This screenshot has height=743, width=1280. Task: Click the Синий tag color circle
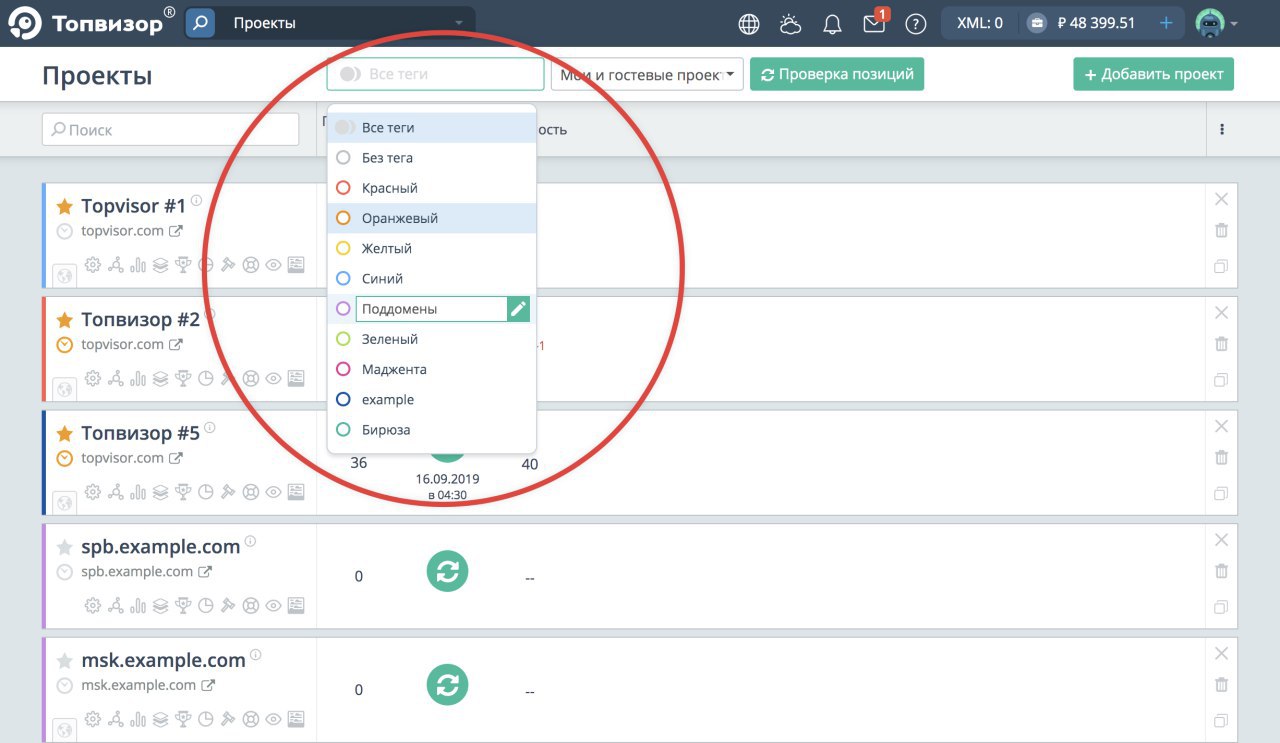click(343, 278)
